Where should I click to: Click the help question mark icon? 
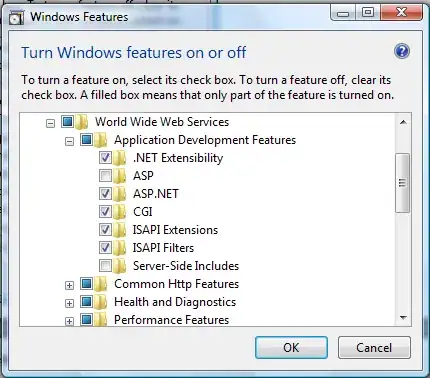pyautogui.click(x=402, y=51)
